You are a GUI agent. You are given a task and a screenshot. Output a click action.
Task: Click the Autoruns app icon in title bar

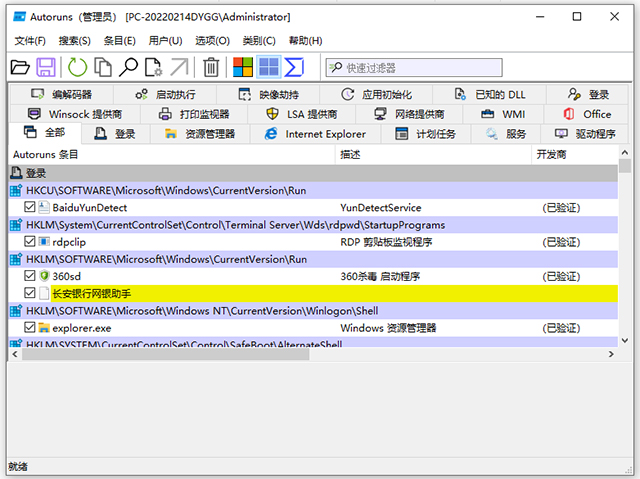[20, 17]
